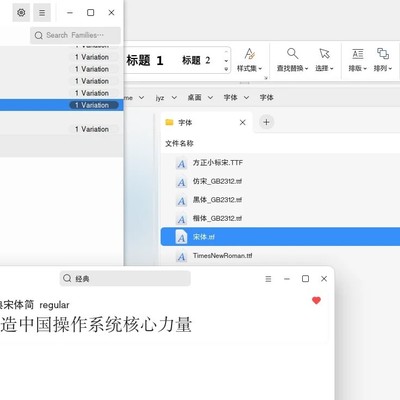Viewport: 400px width, 400px height.
Task: Open the second 字体 breadcrumb folder
Action: coord(267,98)
